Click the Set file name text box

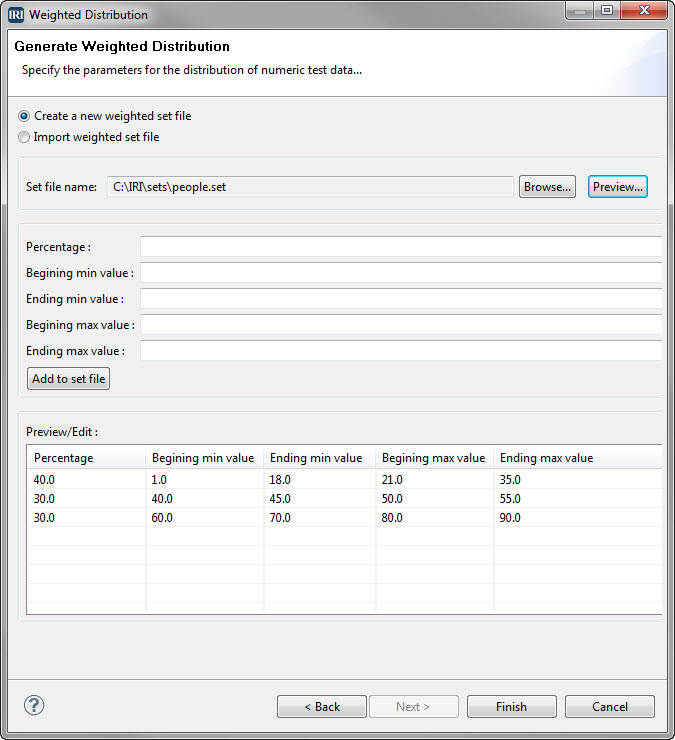coord(310,187)
